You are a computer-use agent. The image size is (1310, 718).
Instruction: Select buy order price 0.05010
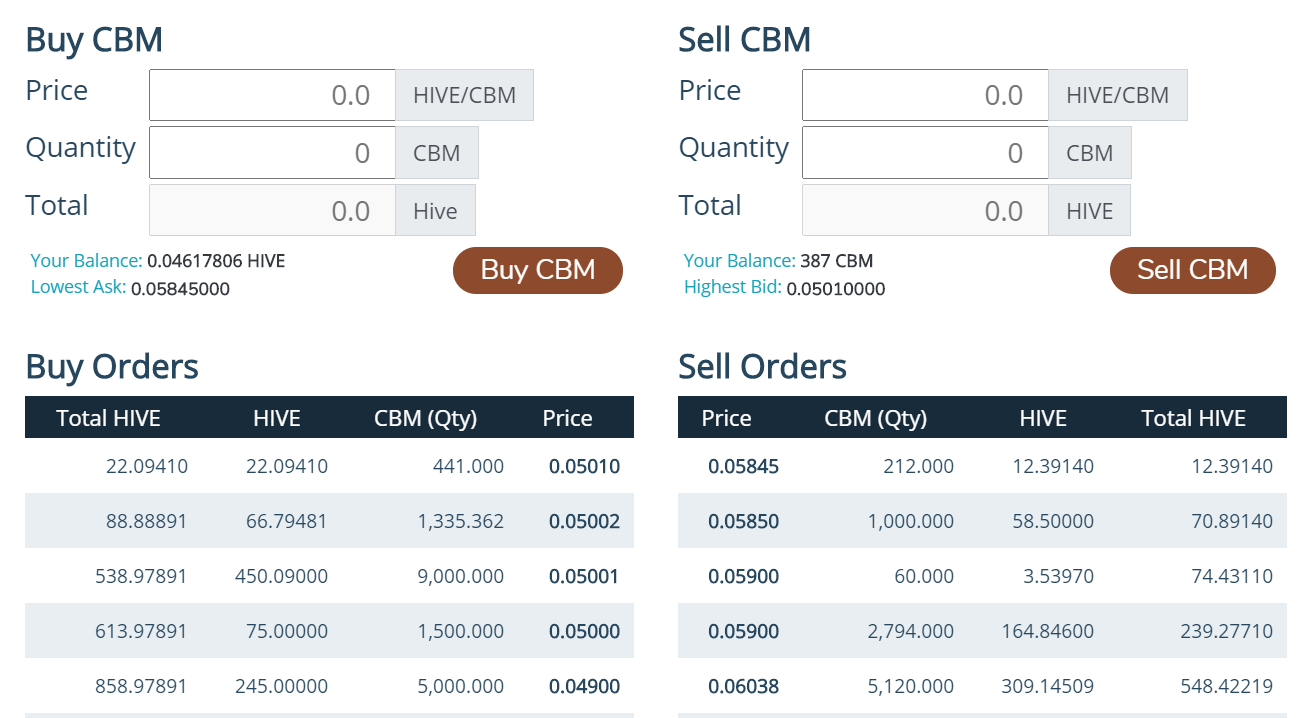coord(585,466)
